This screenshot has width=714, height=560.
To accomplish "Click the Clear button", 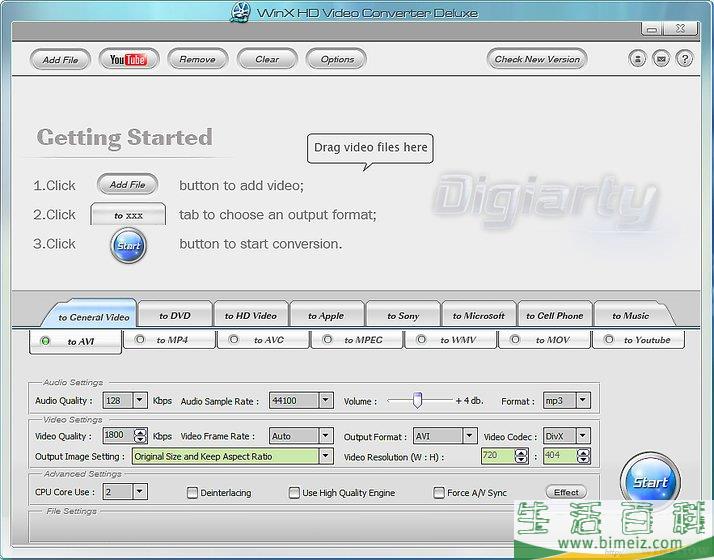I will (x=267, y=59).
